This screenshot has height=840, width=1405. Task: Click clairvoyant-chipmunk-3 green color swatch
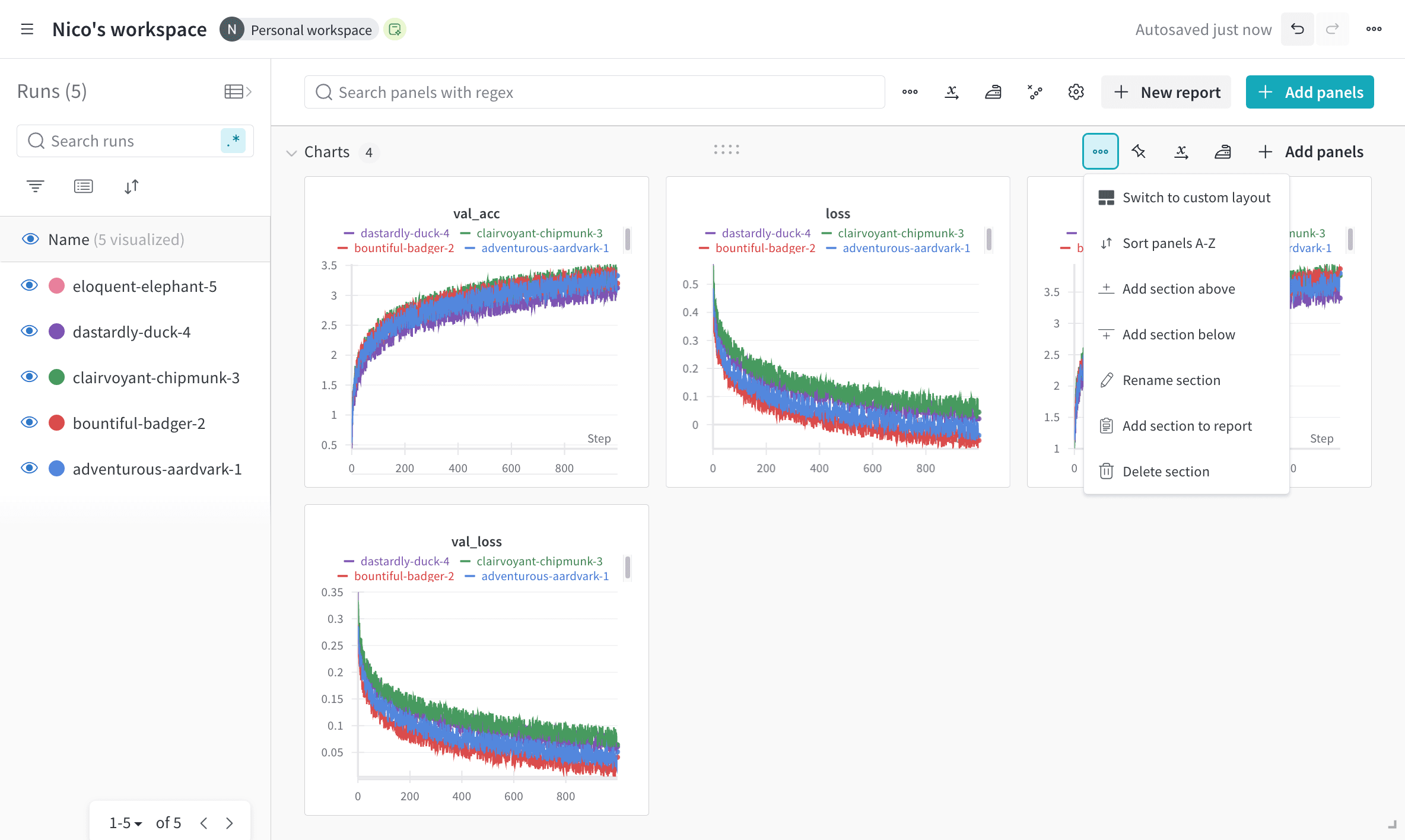click(x=57, y=377)
